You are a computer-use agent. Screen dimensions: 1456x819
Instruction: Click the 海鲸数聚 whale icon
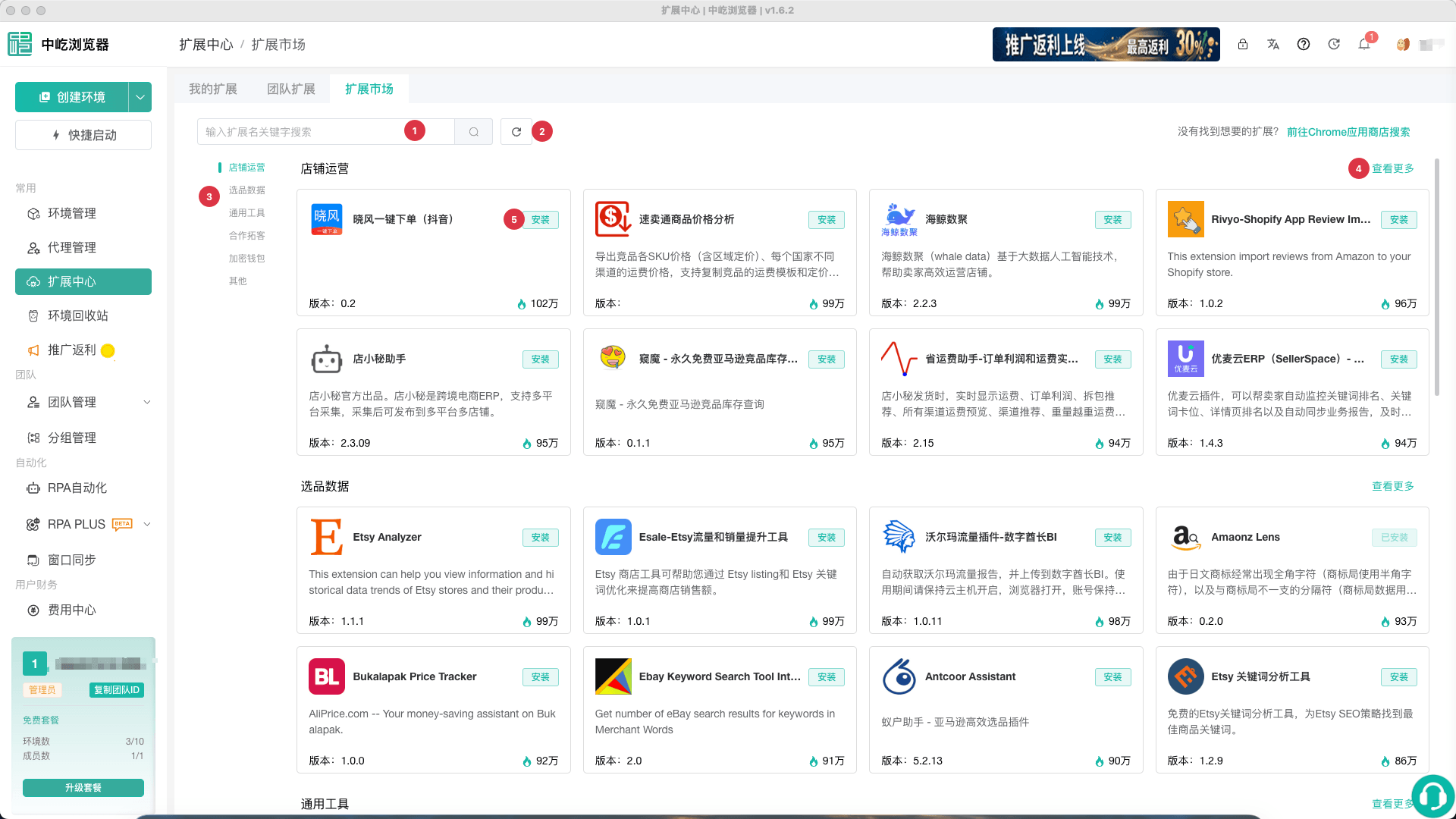899,219
